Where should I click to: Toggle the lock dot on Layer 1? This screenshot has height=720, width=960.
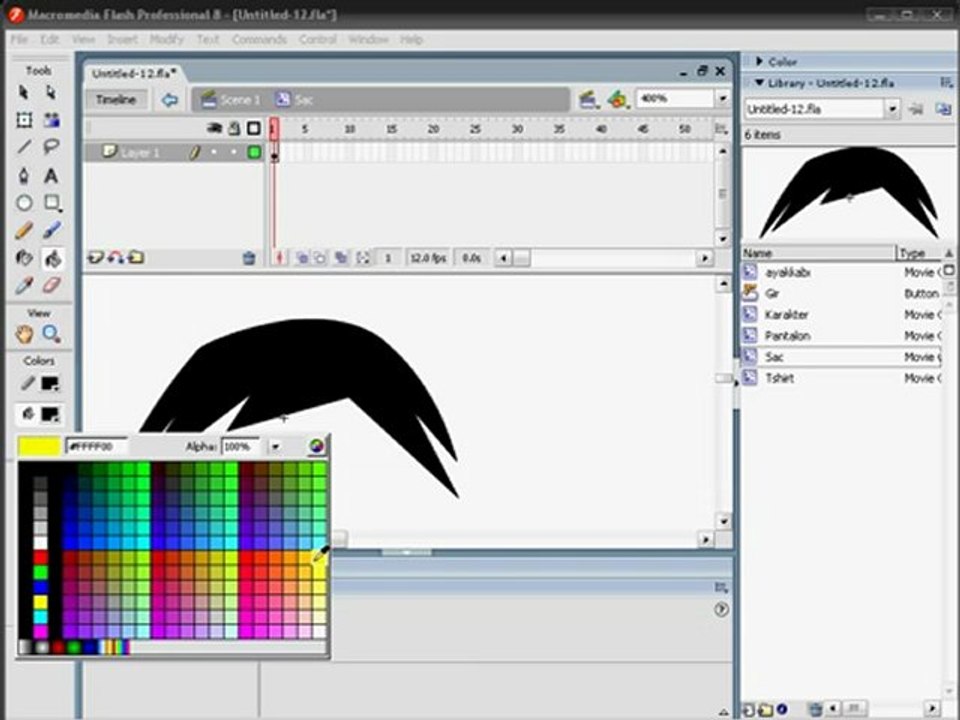coord(234,153)
